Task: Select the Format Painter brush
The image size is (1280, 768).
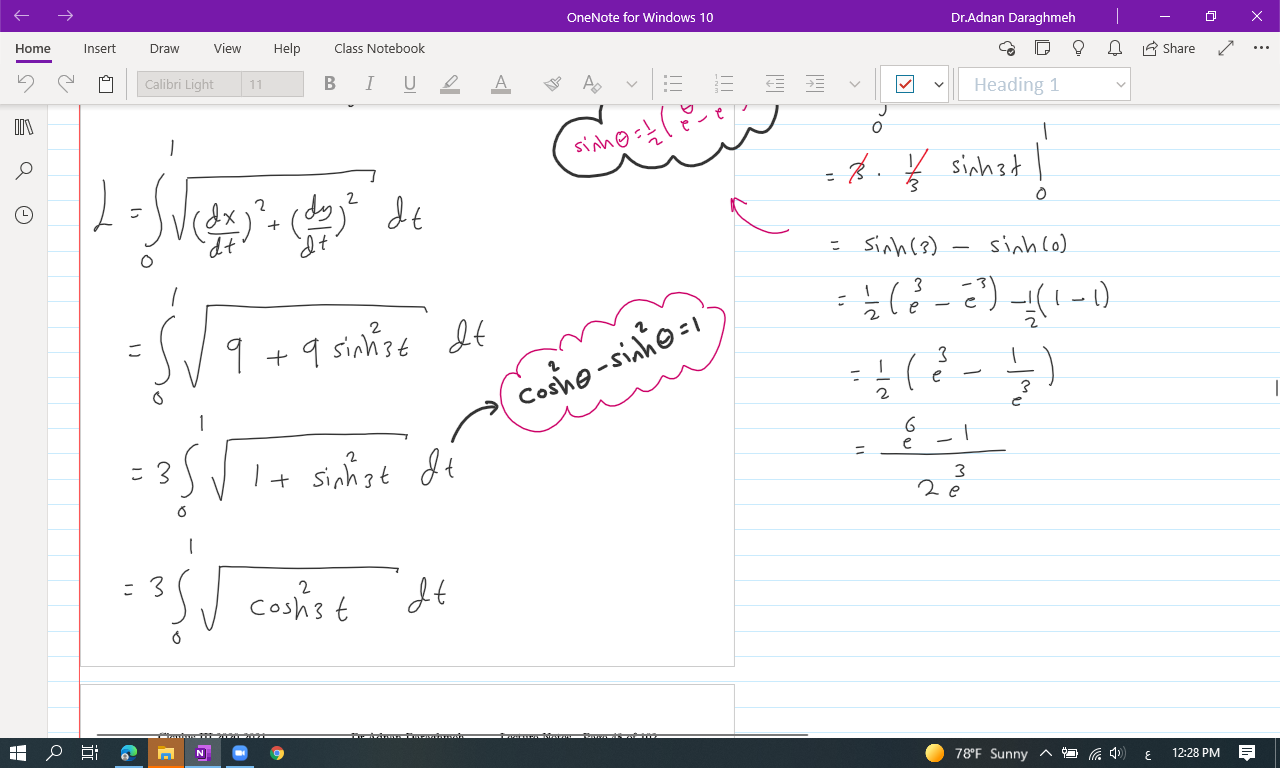Action: [x=552, y=84]
